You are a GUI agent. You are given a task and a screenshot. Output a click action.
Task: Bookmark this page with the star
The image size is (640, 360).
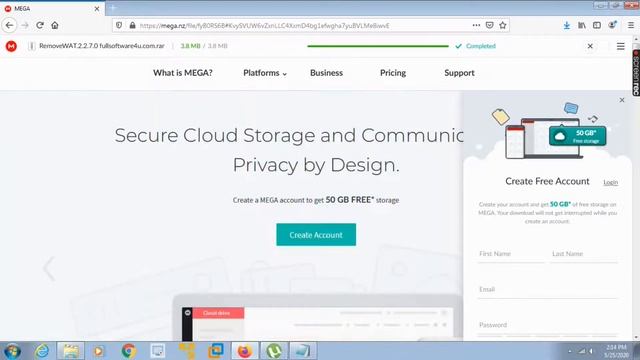pyautogui.click(x=502, y=25)
